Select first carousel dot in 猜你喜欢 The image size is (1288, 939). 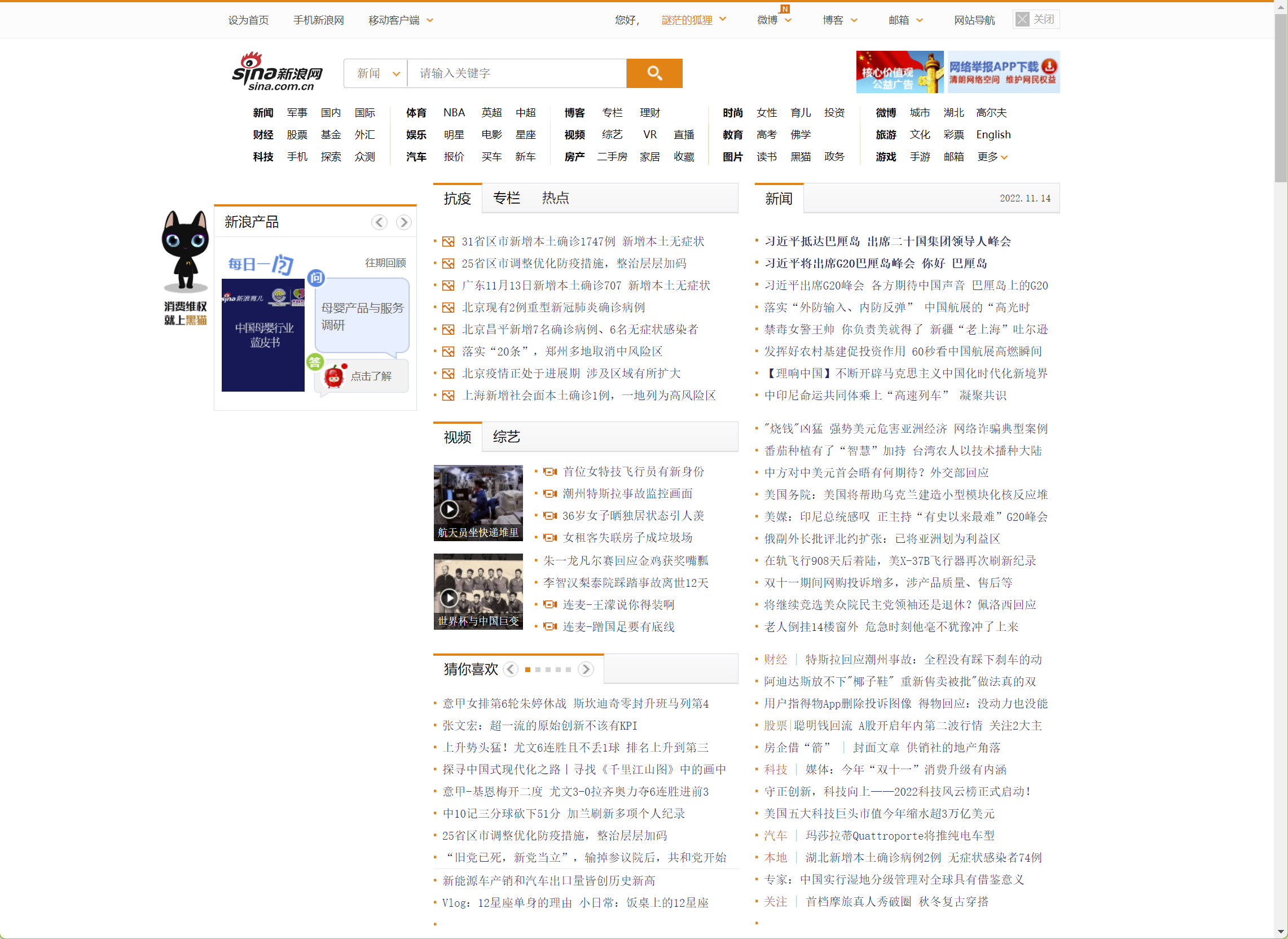click(x=528, y=670)
